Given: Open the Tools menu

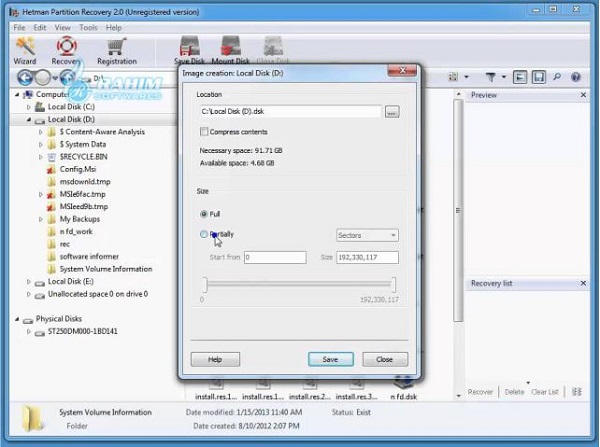Looking at the screenshot, I should pos(88,28).
